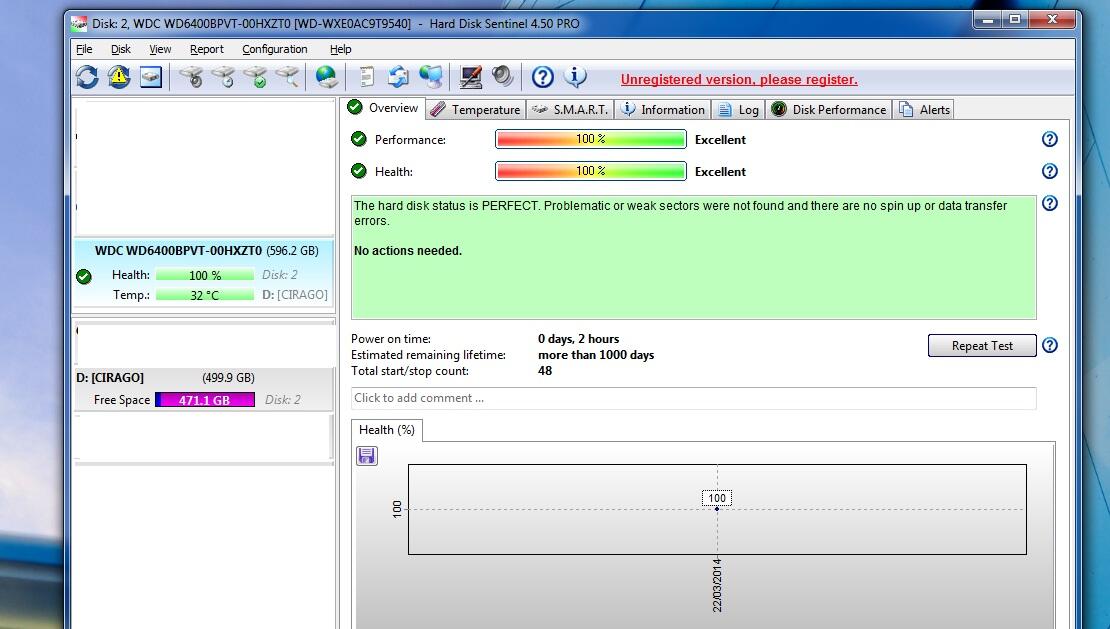Click the envelope with arrows toolbar icon
Viewport: 1110px width, 629px height.
click(x=399, y=76)
